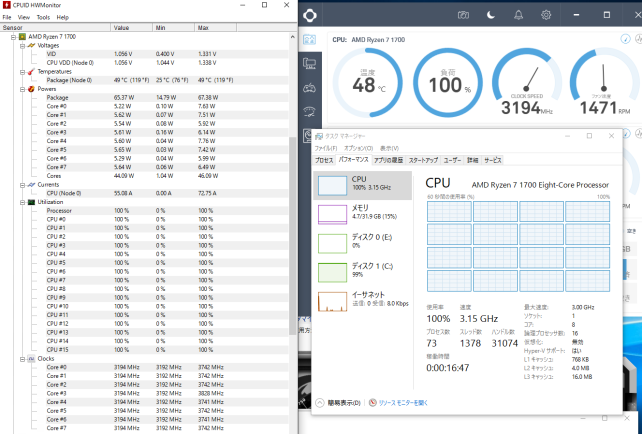Image resolution: width=642 pixels, height=434 pixels.
Task: Switch to the スタートアップ tab
Action: pyautogui.click(x=423, y=160)
